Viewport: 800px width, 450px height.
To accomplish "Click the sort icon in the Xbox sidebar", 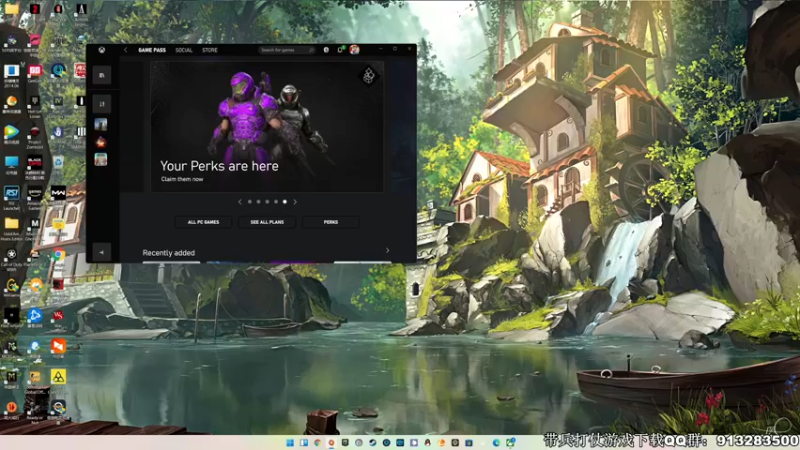I will coord(102,104).
